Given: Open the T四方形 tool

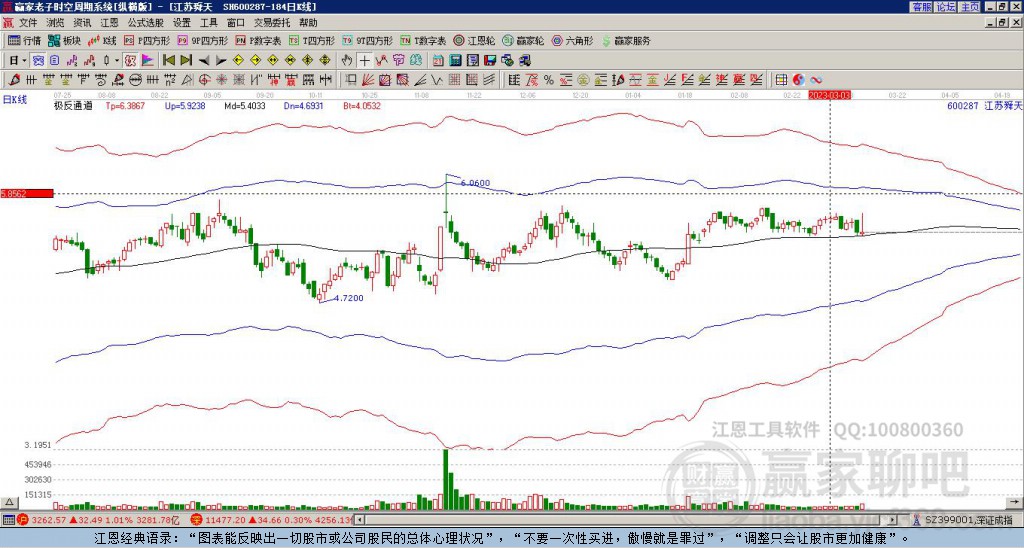Looking at the screenshot, I should click(312, 40).
